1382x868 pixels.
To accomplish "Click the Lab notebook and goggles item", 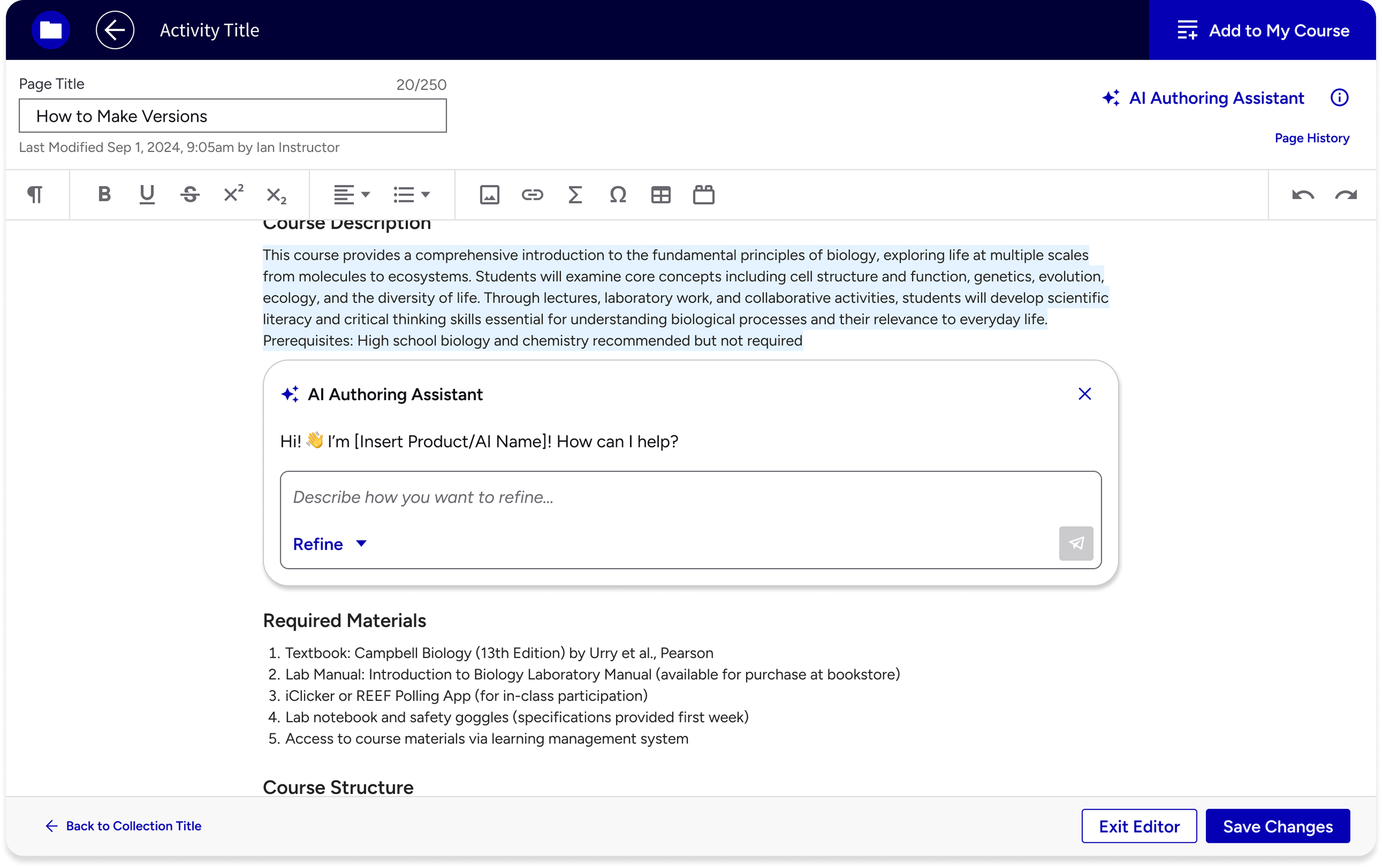I will tap(517, 717).
